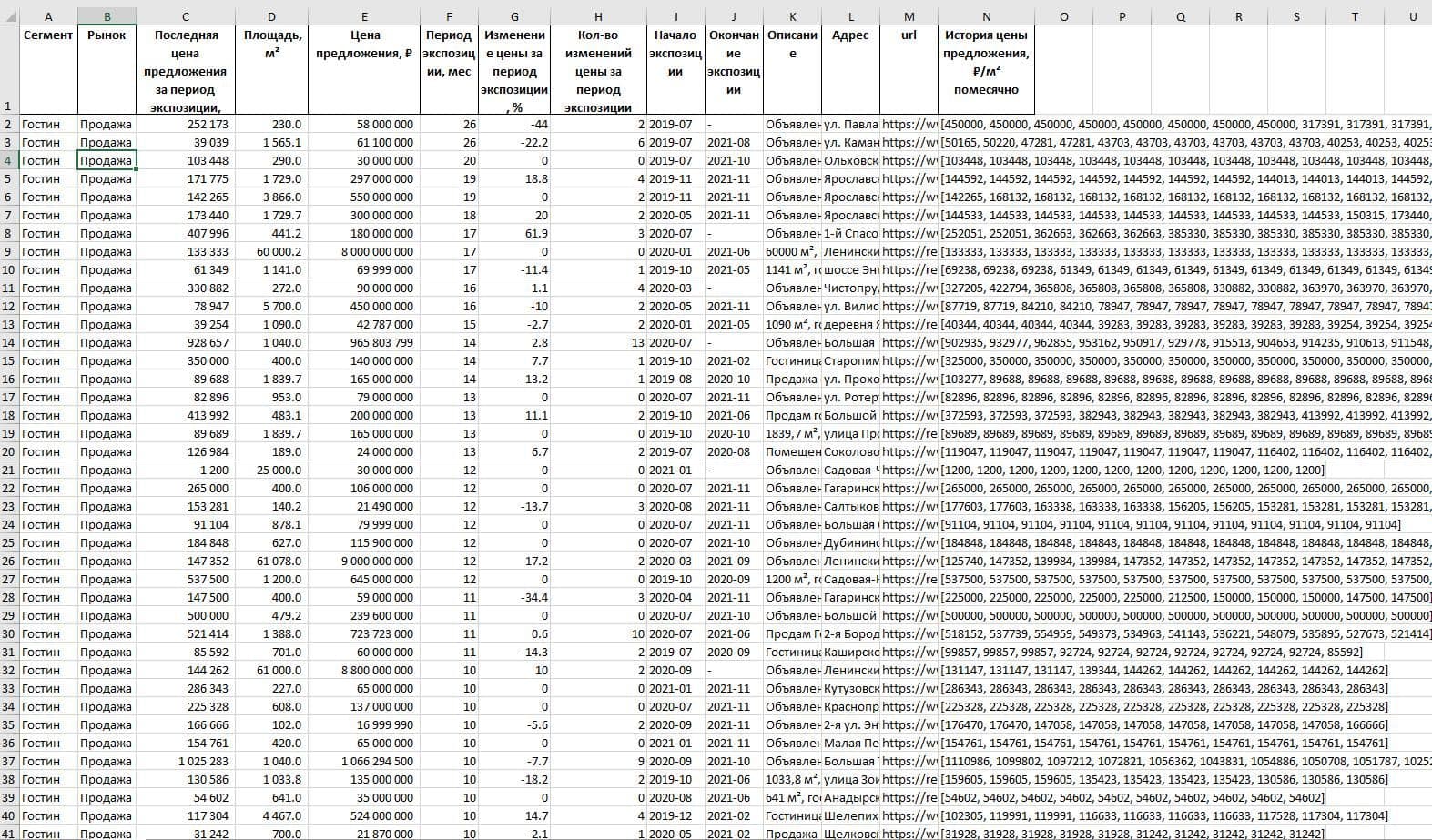Select row 37 header number
1432x840 pixels.
(x=9, y=761)
